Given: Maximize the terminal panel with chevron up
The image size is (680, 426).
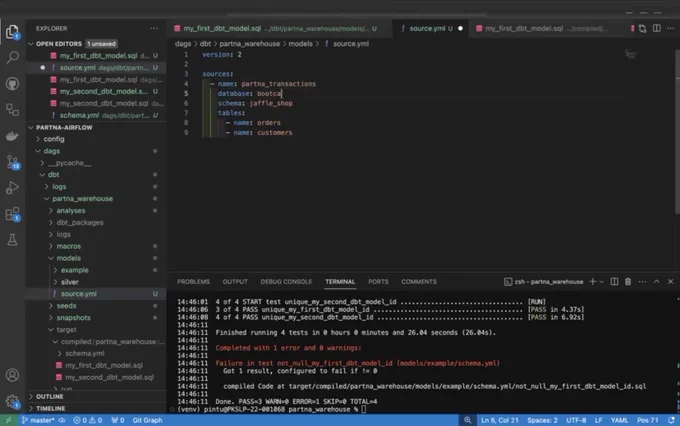Looking at the screenshot, I should (x=657, y=282).
